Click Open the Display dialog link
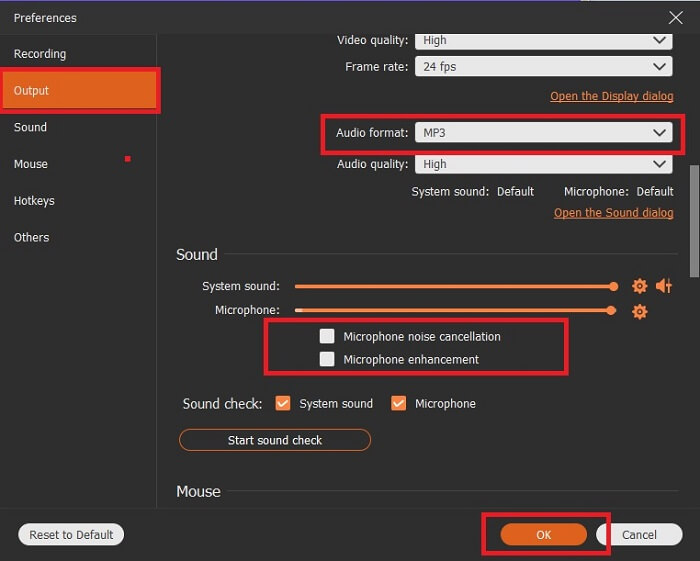 point(611,97)
